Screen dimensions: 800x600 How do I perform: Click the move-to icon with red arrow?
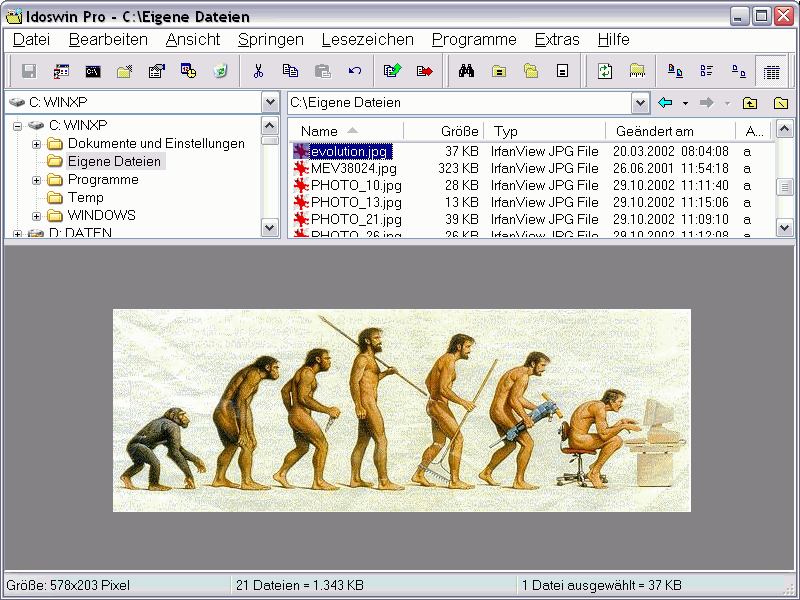pyautogui.click(x=424, y=71)
